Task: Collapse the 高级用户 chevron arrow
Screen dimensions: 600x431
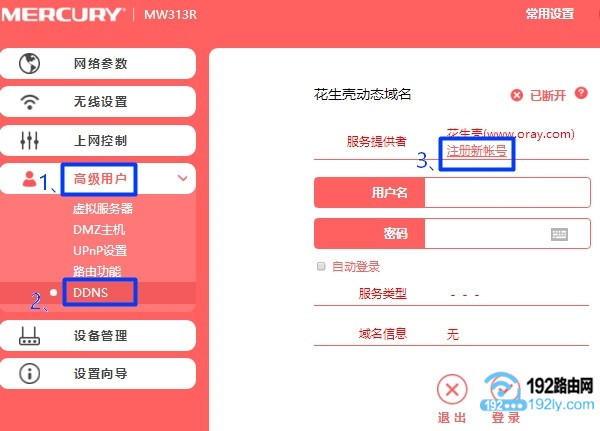Action: pos(183,178)
